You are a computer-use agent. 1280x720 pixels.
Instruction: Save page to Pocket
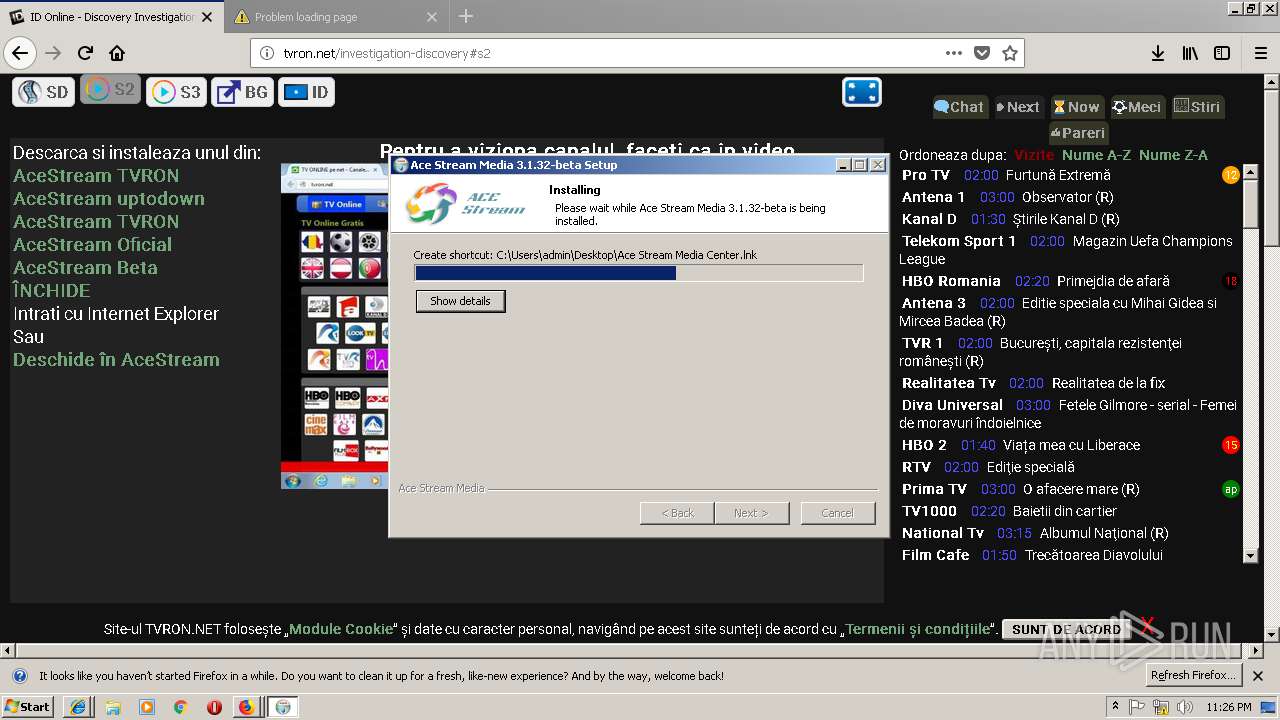(982, 53)
